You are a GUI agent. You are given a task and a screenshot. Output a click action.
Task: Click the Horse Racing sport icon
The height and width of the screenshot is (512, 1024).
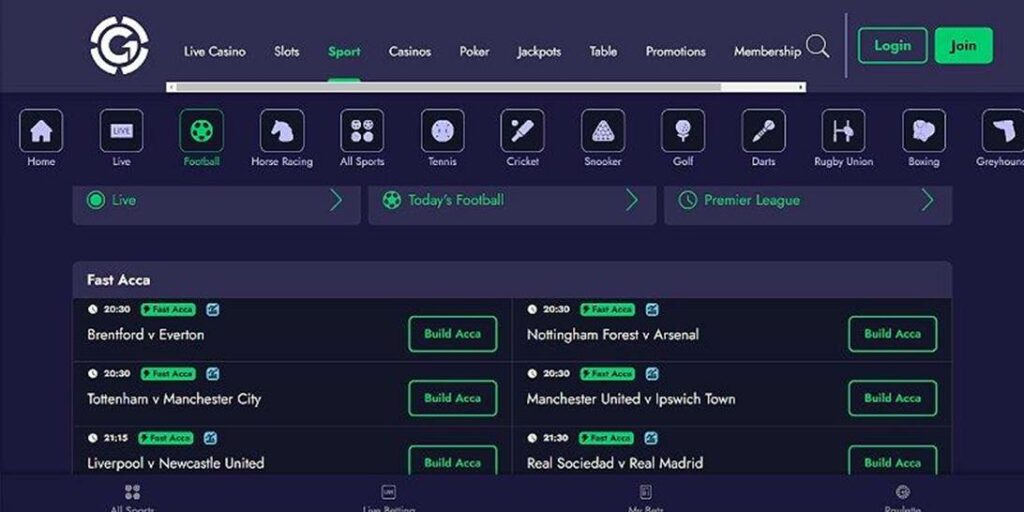[281, 131]
